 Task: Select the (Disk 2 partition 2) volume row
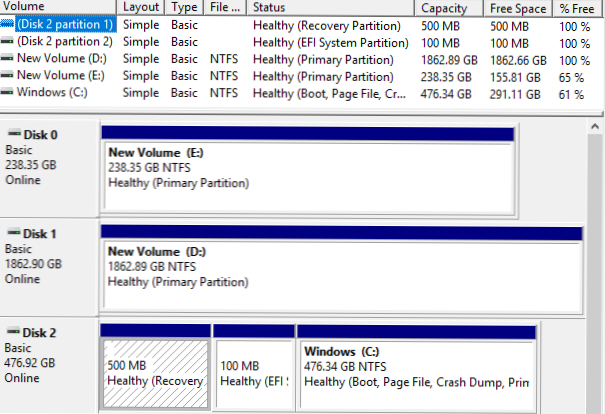click(301, 42)
